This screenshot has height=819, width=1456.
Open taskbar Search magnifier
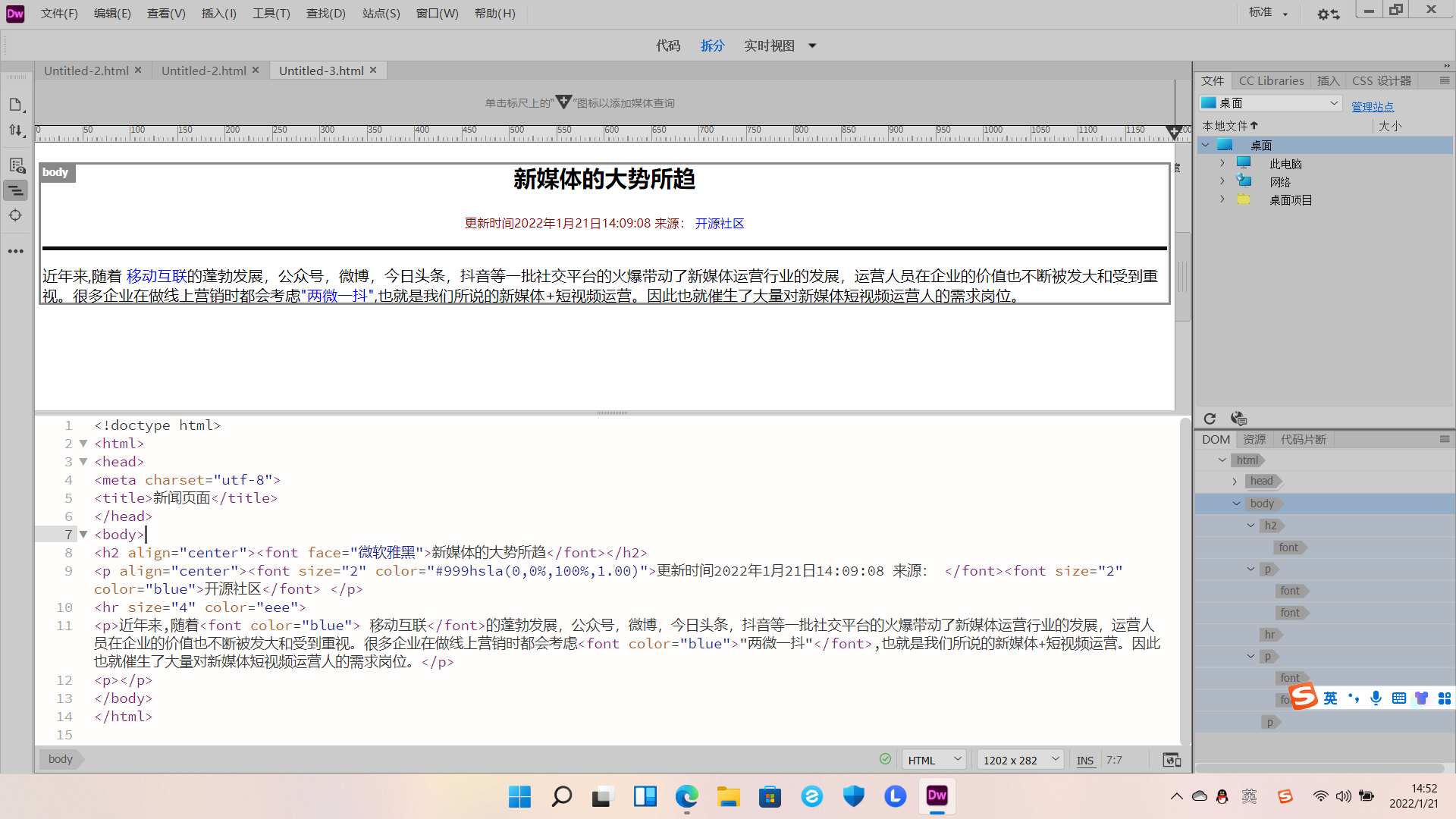tap(561, 796)
